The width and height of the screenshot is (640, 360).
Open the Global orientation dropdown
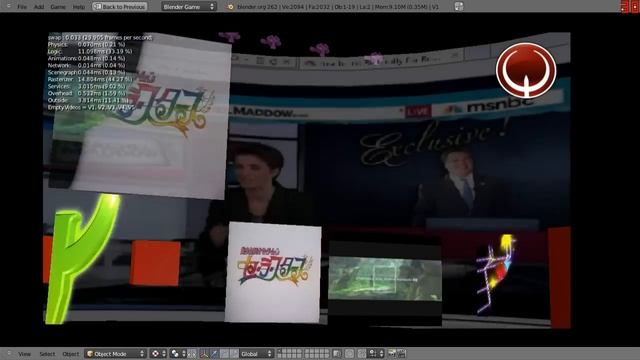click(256, 354)
